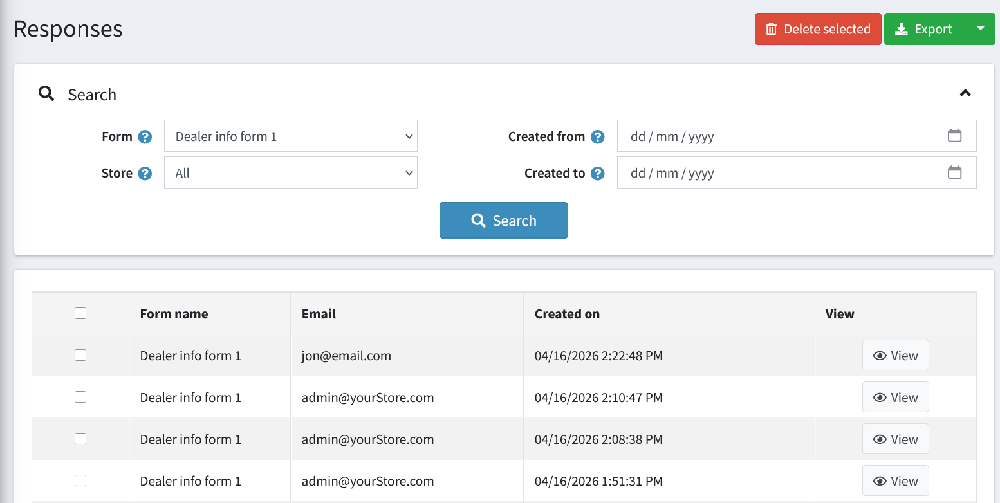
Task: View the response created at 2:10:47 PM
Action: pos(895,397)
